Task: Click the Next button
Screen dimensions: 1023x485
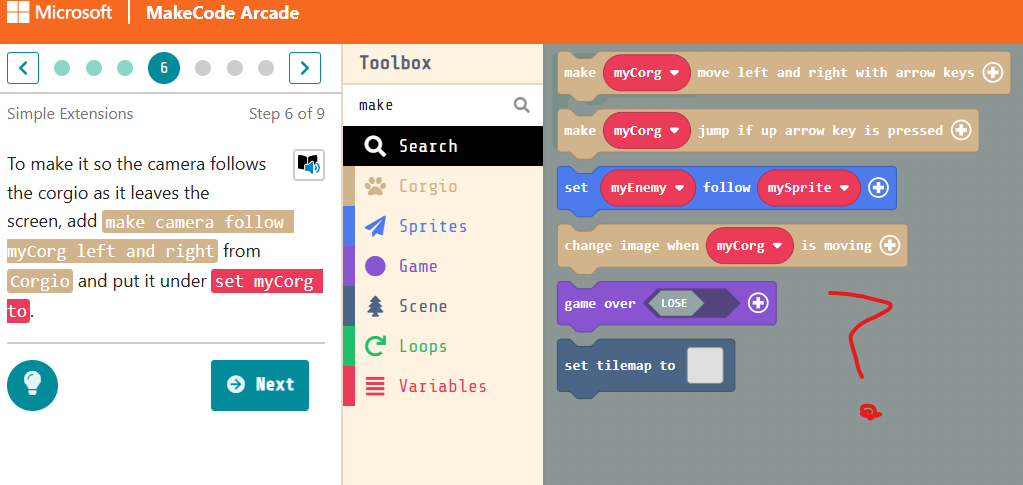Action: (x=260, y=385)
